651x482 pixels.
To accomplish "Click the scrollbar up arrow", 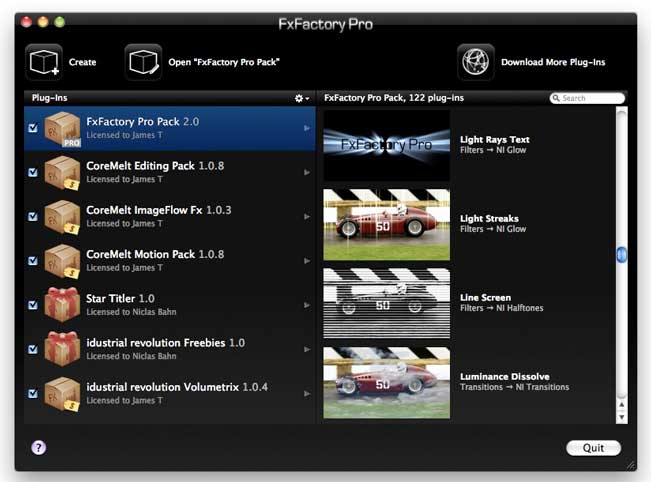I will (x=622, y=404).
